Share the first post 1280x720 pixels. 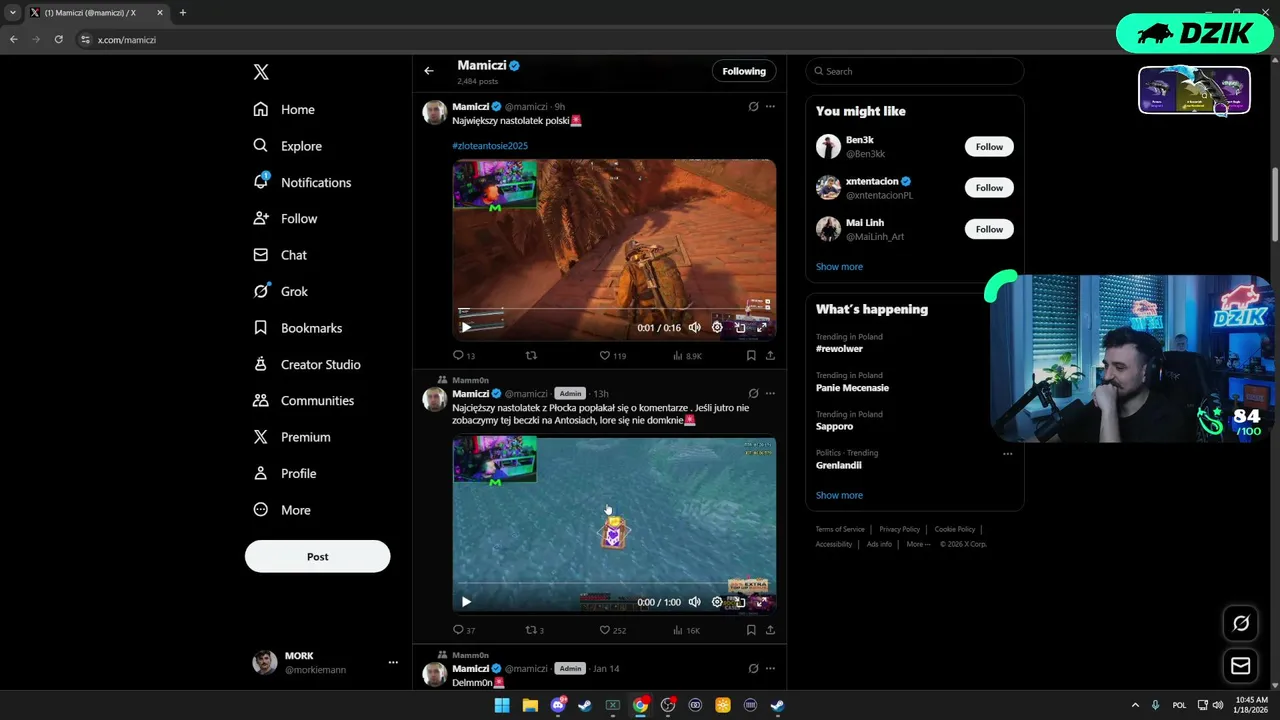770,355
